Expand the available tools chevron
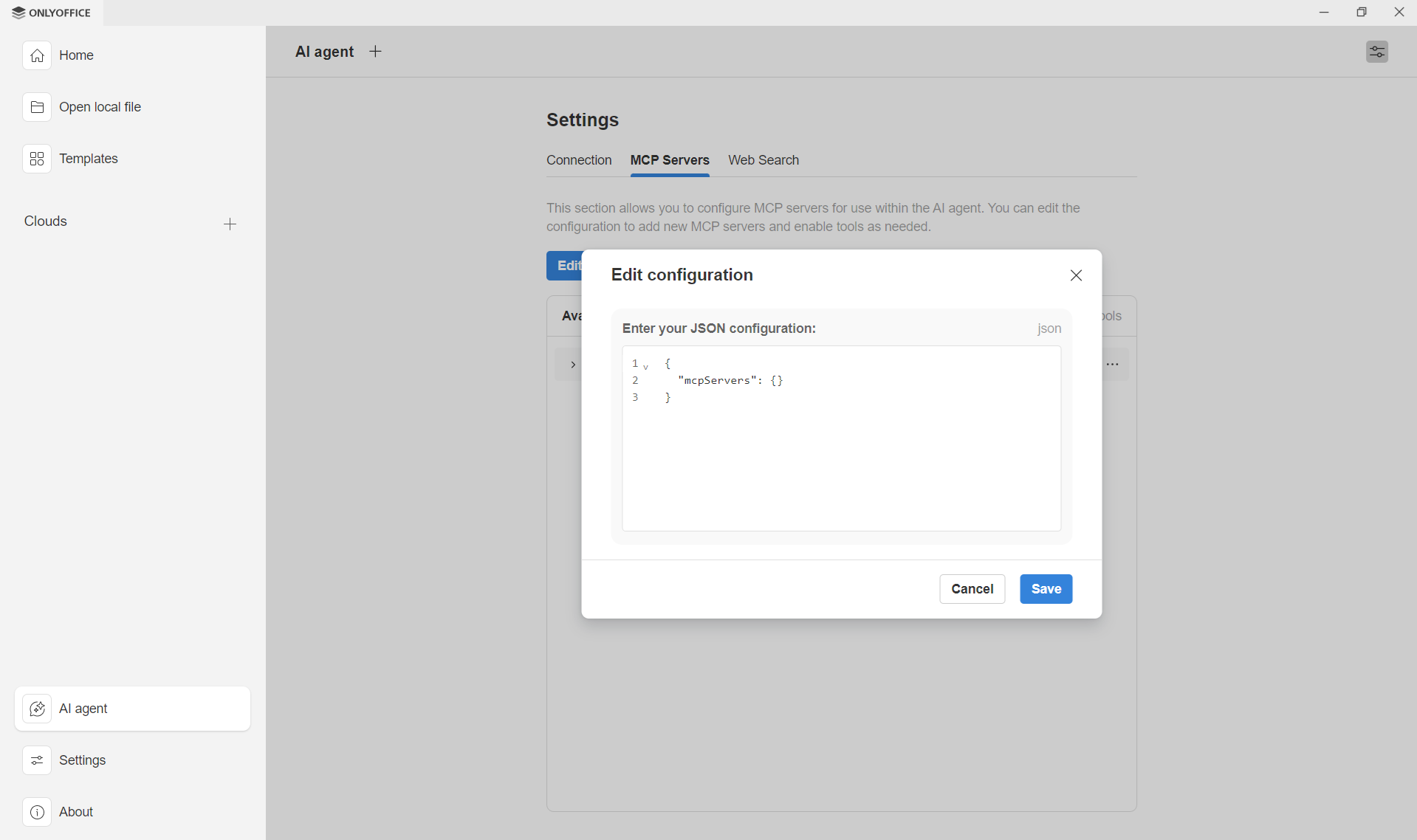1417x840 pixels. click(x=573, y=364)
